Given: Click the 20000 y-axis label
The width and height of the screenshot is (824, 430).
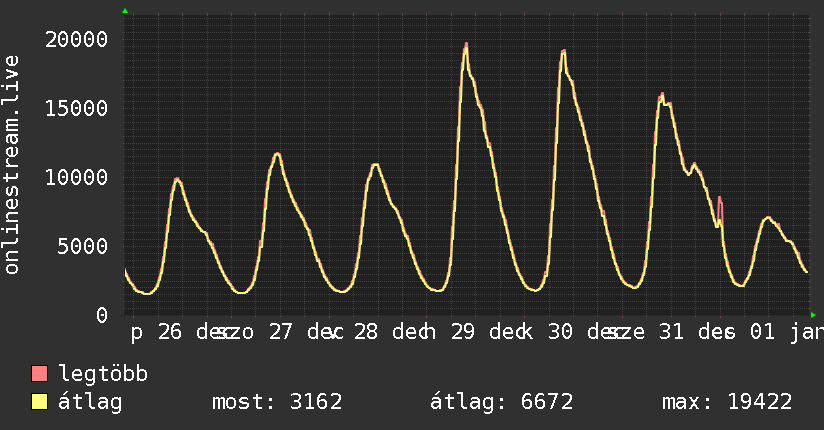Looking at the screenshot, I should point(77,39).
